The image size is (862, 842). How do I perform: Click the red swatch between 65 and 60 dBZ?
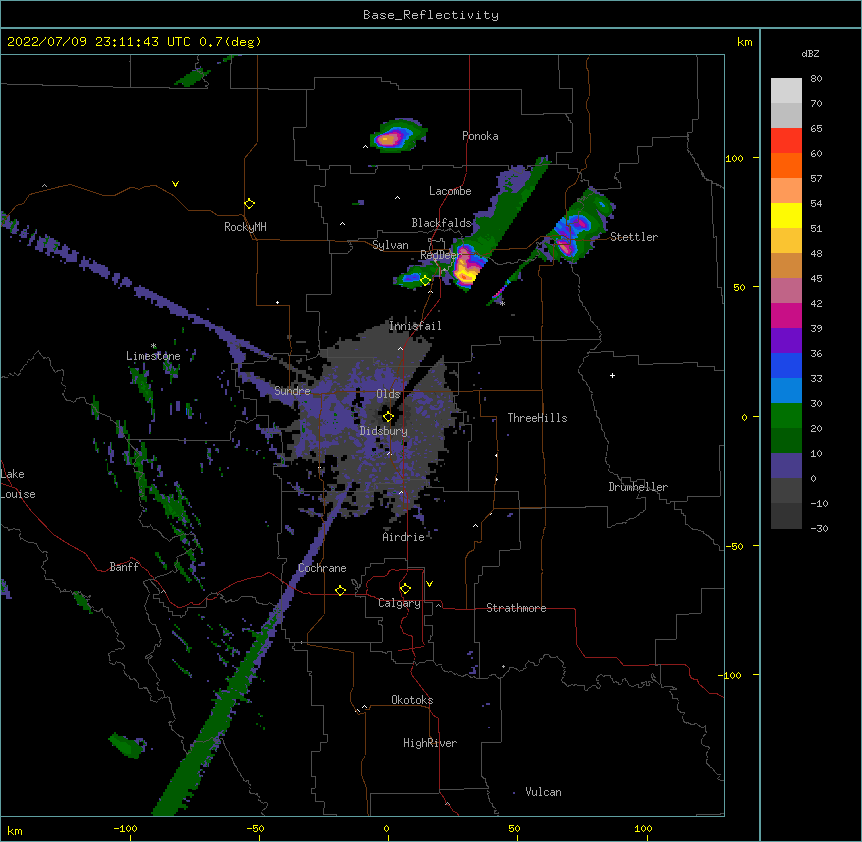click(786, 141)
